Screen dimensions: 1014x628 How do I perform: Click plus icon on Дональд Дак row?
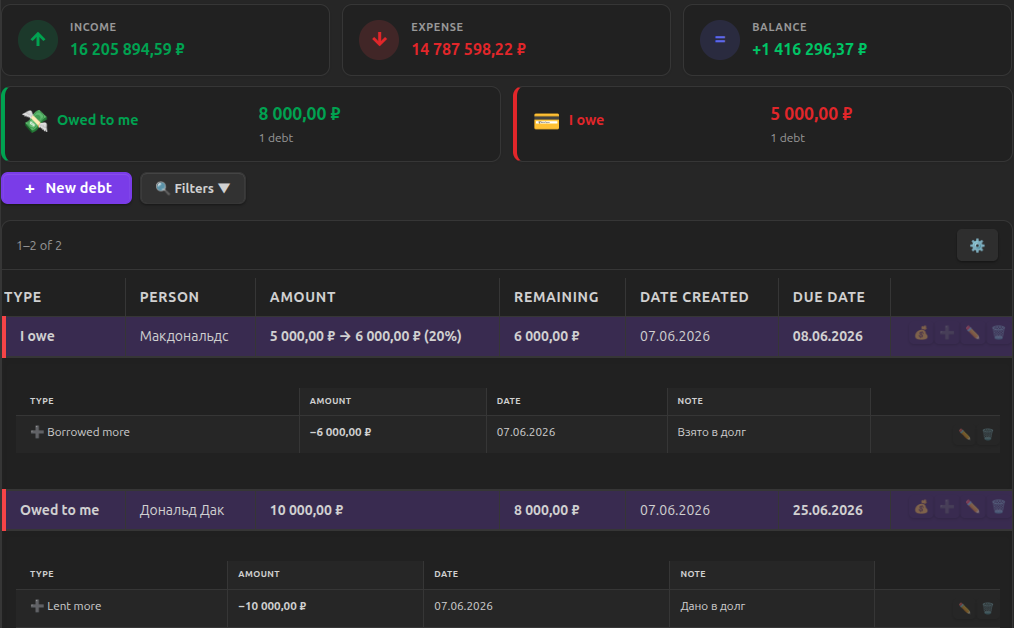[947, 507]
